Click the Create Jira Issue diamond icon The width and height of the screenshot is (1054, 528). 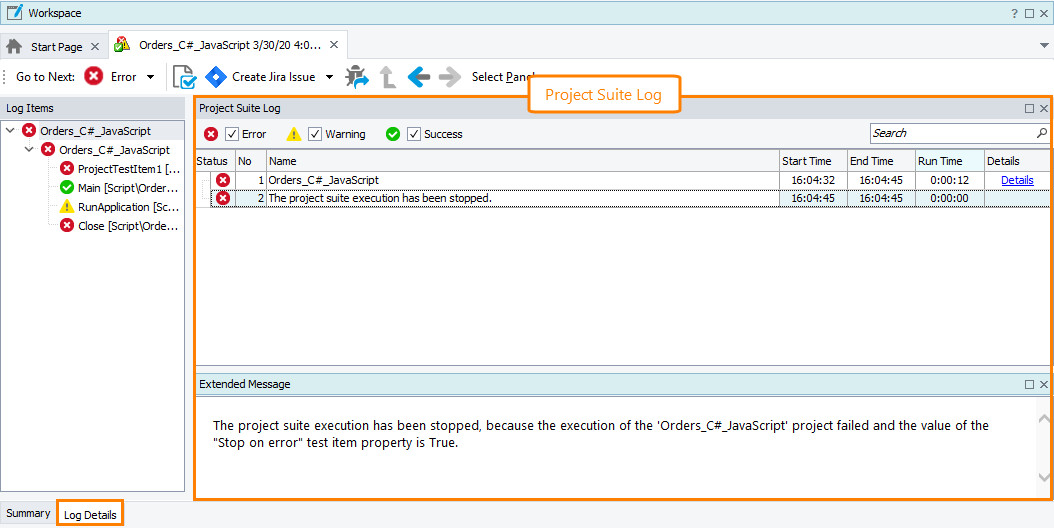coord(216,77)
